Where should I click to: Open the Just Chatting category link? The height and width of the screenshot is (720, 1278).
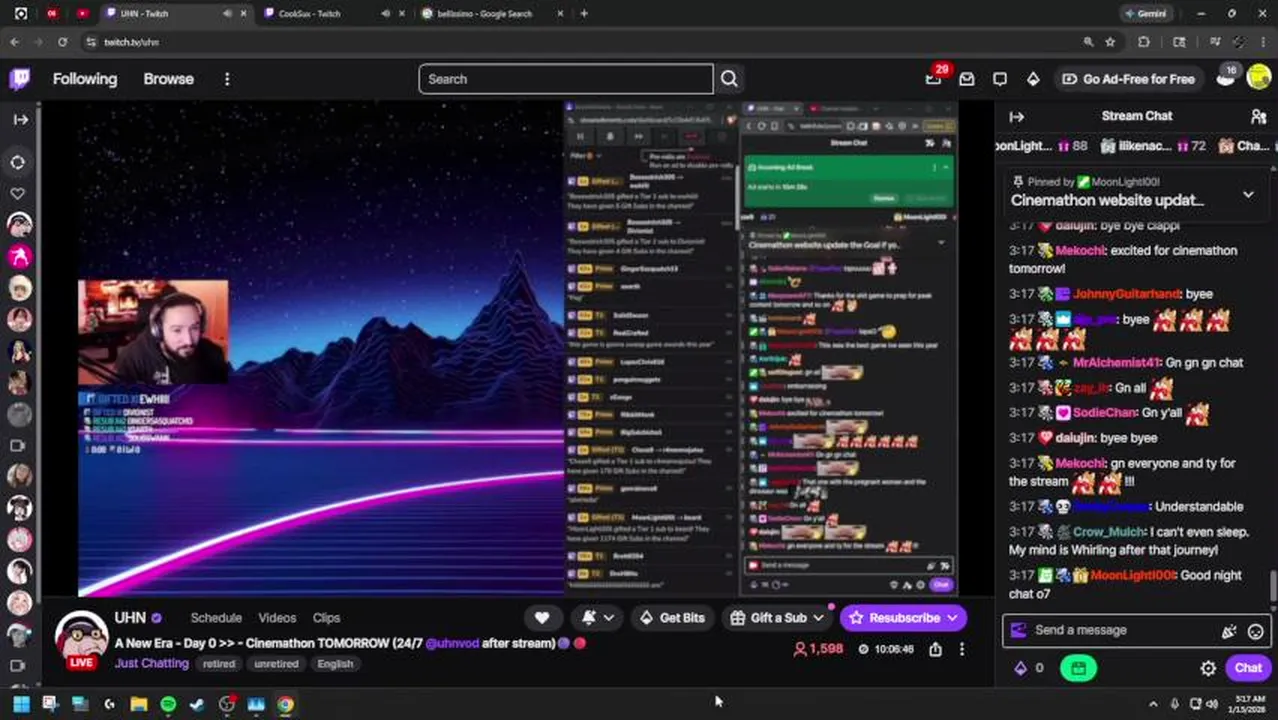click(x=151, y=663)
